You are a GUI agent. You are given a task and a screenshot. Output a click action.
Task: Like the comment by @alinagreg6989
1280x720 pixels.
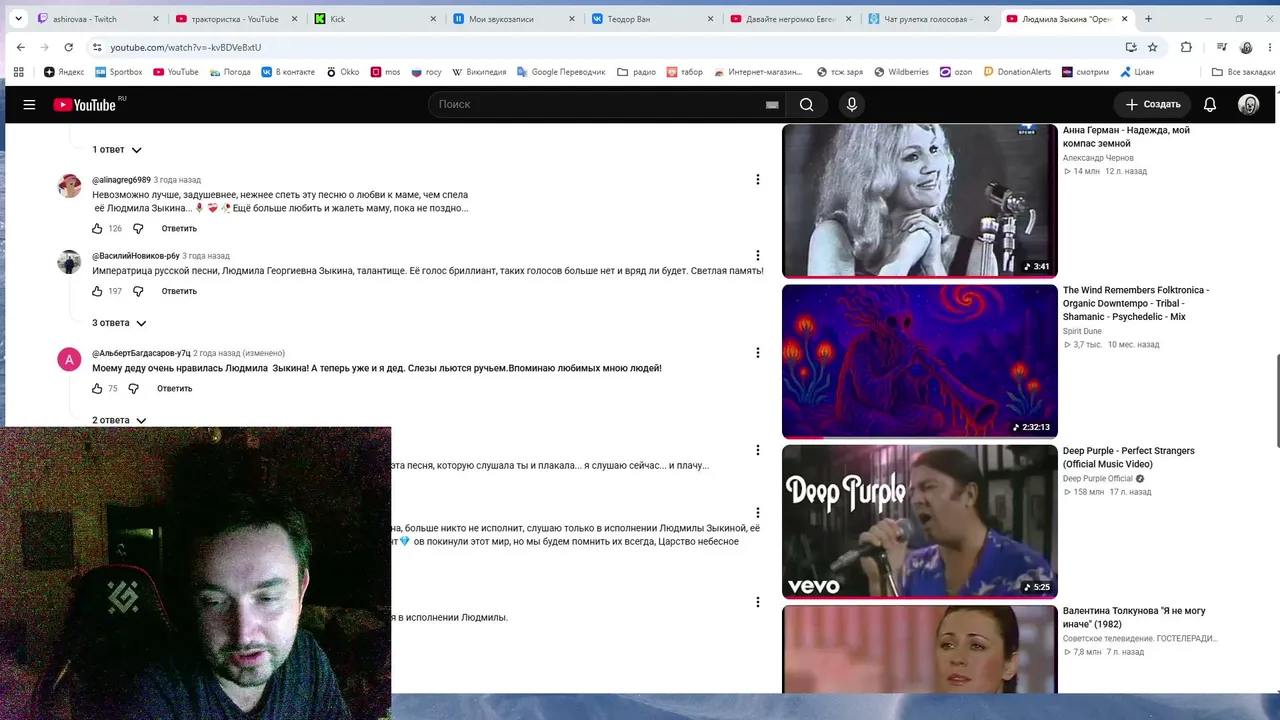point(97,229)
